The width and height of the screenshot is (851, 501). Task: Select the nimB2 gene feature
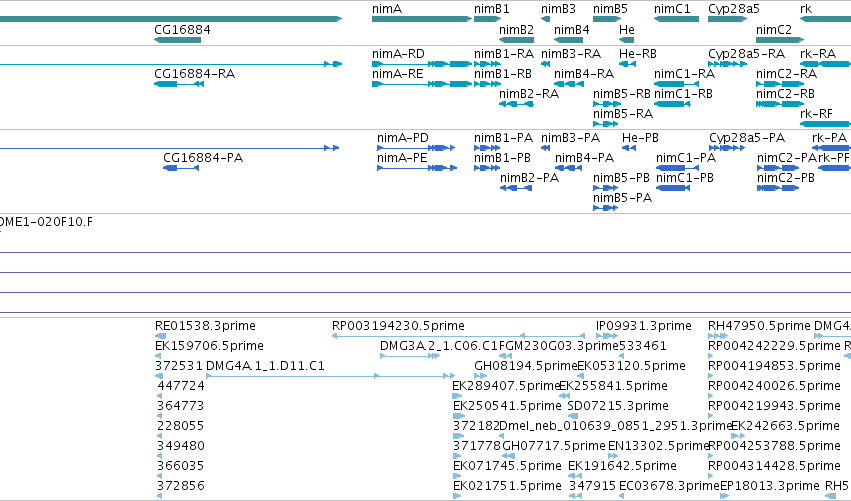tap(516, 40)
